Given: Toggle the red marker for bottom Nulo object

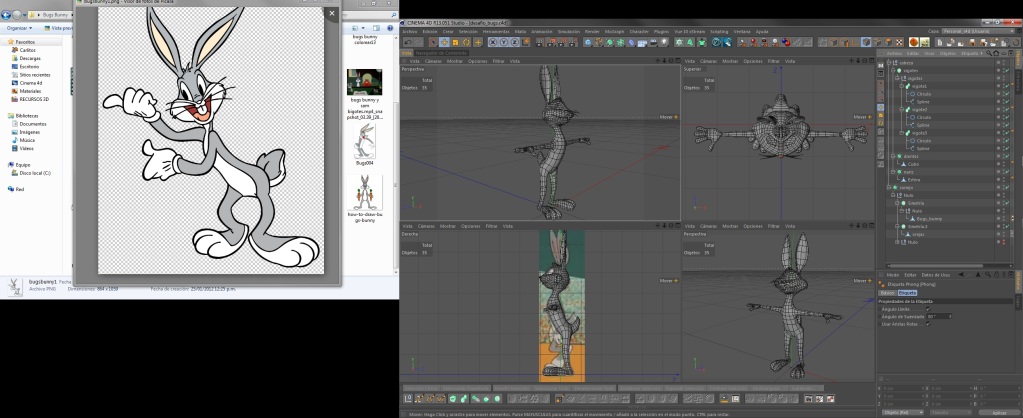Looking at the screenshot, I should (1003, 242).
